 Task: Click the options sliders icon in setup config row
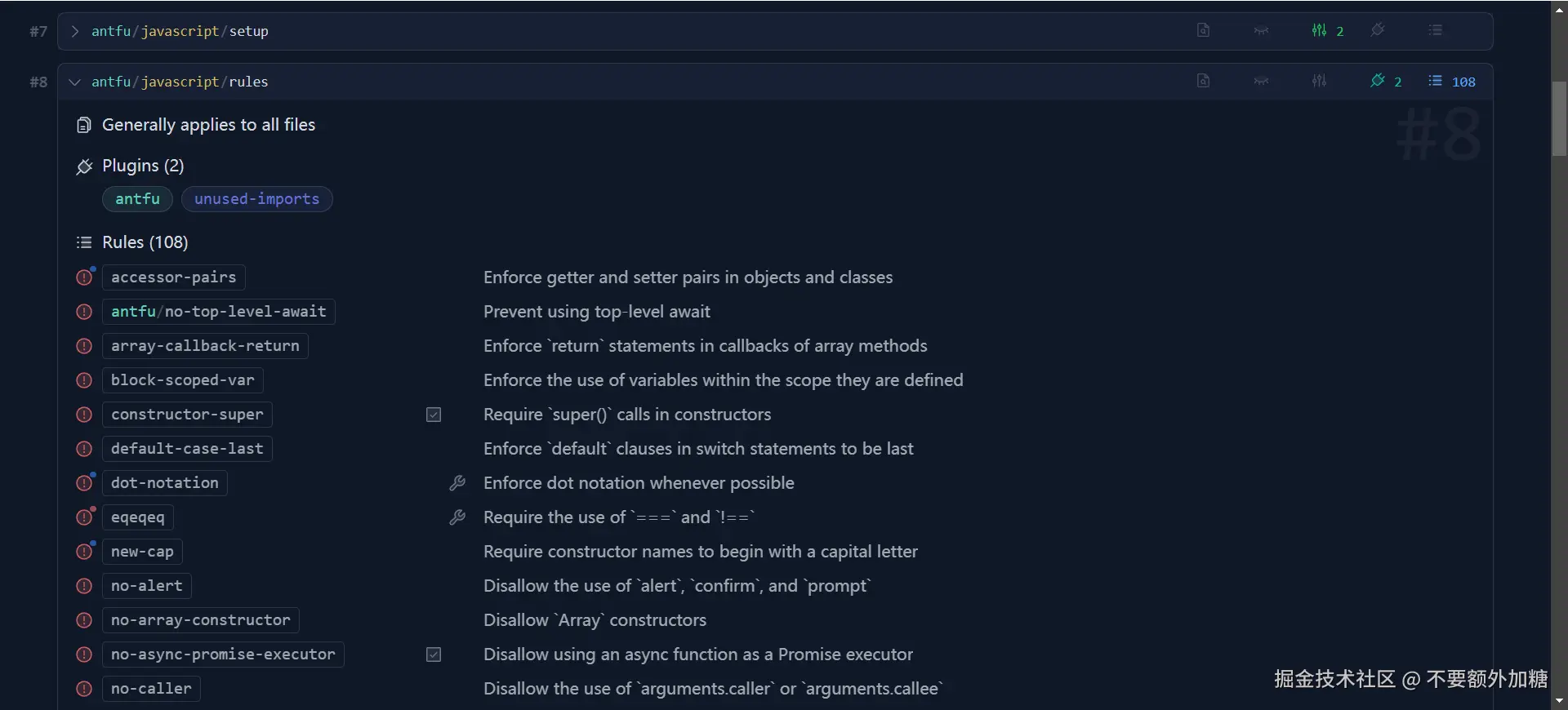click(x=1319, y=31)
